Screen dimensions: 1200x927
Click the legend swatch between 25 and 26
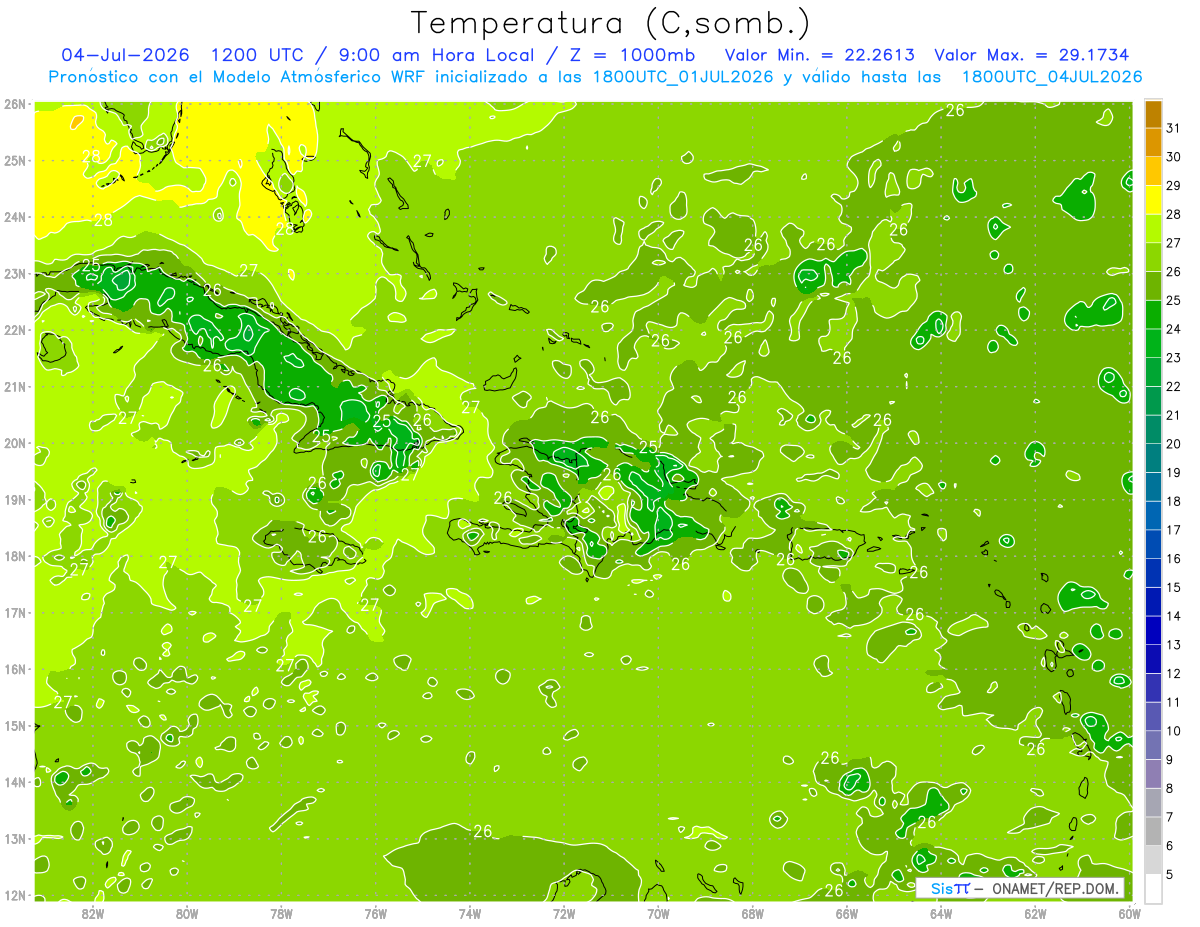tap(1154, 286)
